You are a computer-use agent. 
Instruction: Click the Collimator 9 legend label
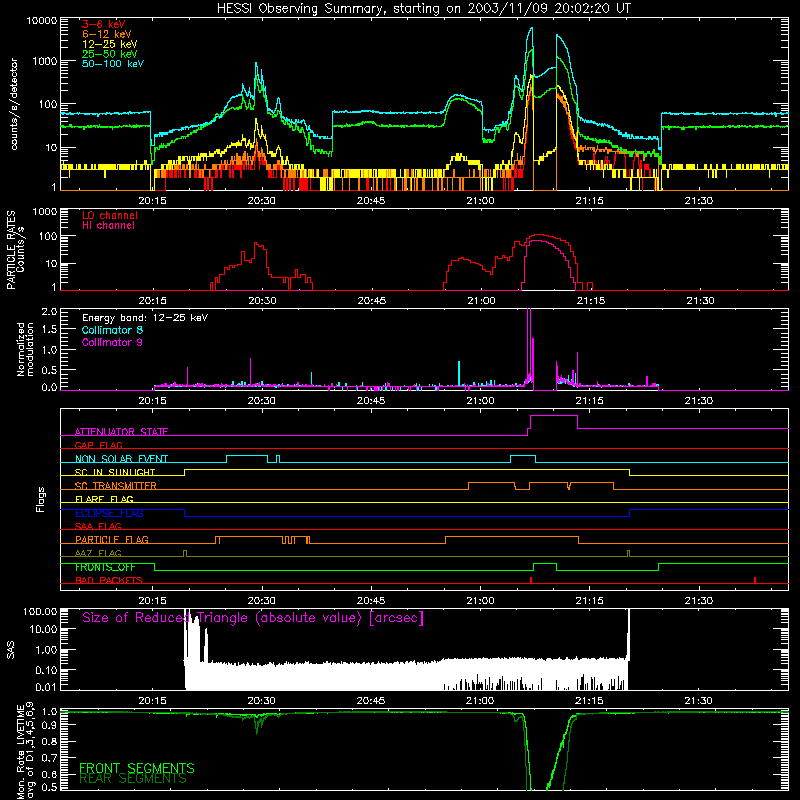(112, 342)
